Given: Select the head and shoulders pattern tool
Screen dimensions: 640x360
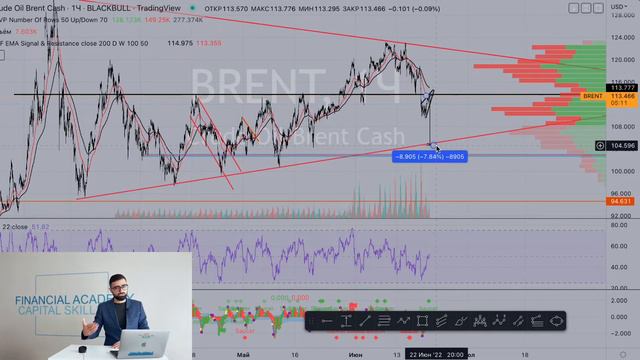Looking at the screenshot, I should pyautogui.click(x=480, y=322).
